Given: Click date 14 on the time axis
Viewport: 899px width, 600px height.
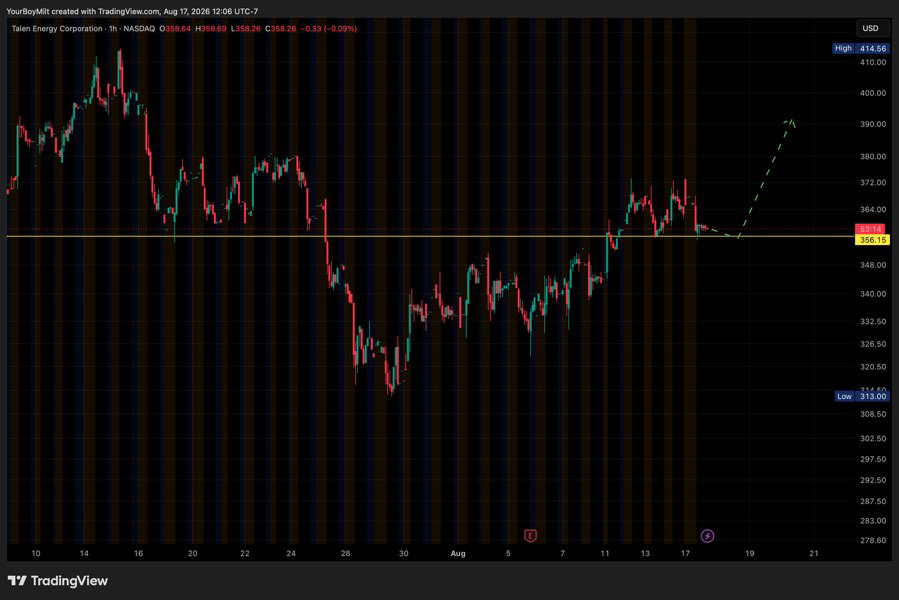Looking at the screenshot, I should coord(84,554).
